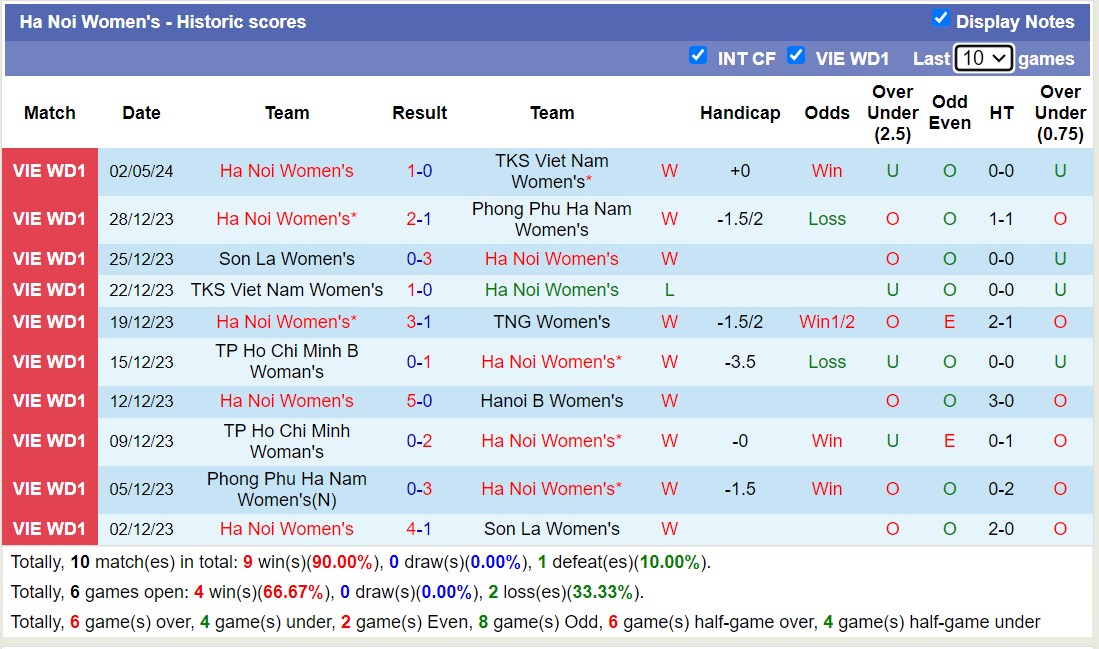Open the TNG Women's team link
The height and width of the screenshot is (649, 1099).
pos(551,322)
